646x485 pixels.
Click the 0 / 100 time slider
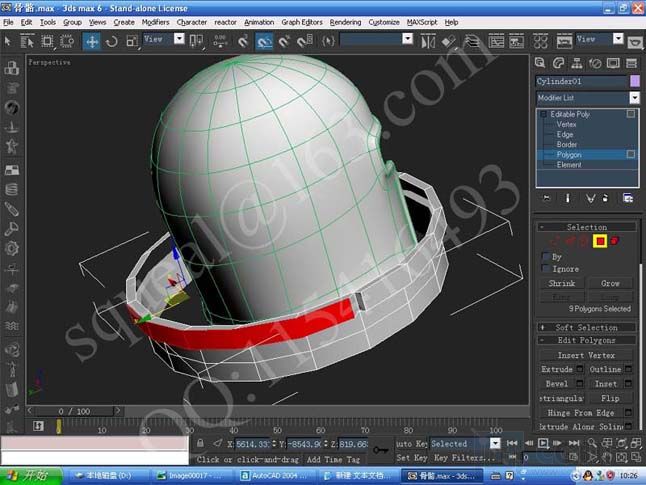coord(74,411)
